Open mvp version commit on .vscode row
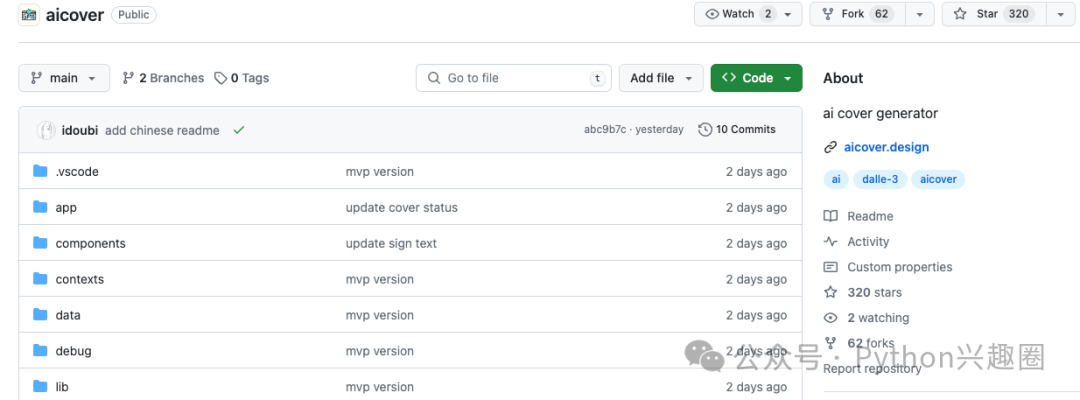 (380, 172)
